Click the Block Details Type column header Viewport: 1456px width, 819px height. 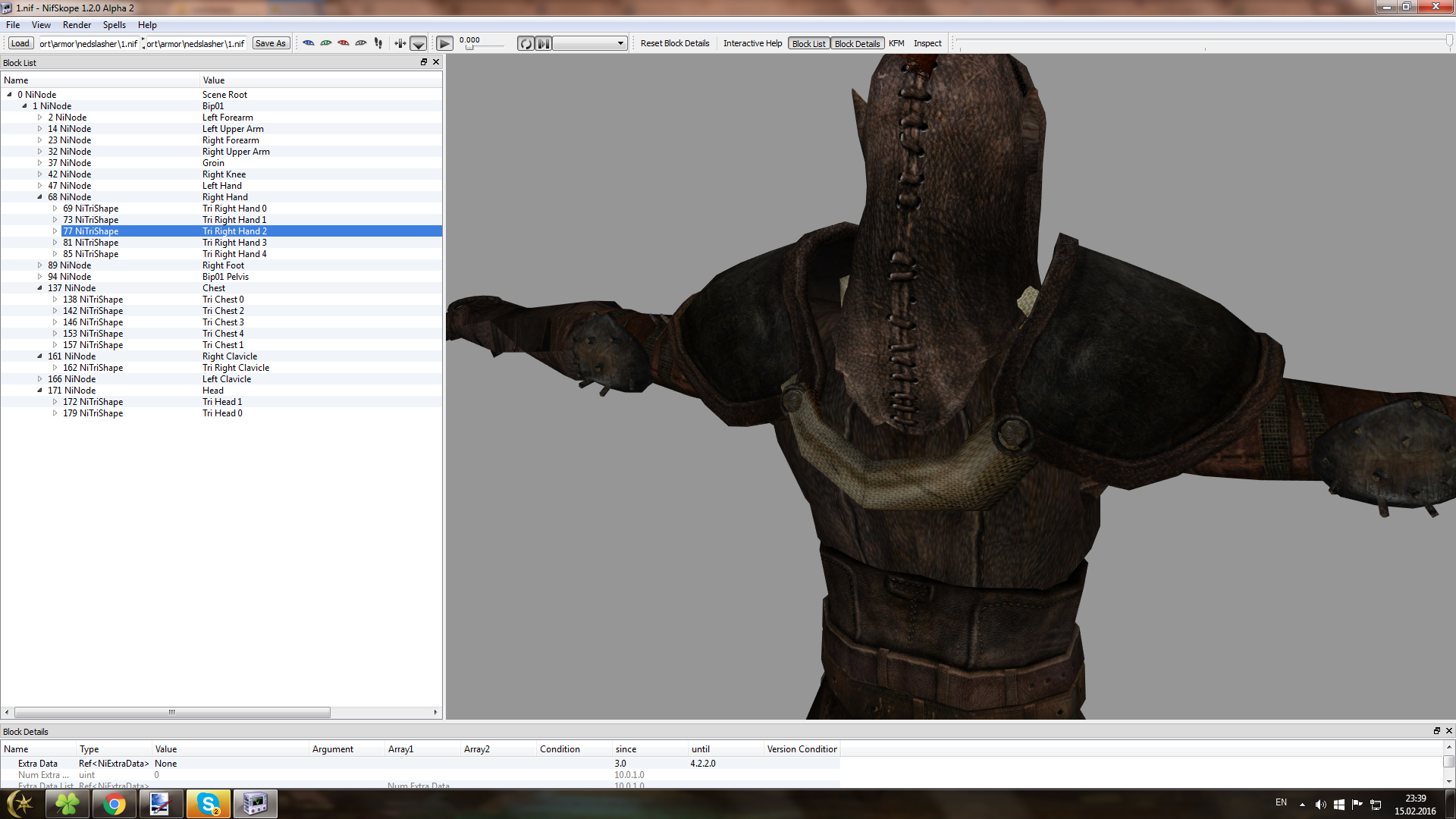pyautogui.click(x=114, y=749)
